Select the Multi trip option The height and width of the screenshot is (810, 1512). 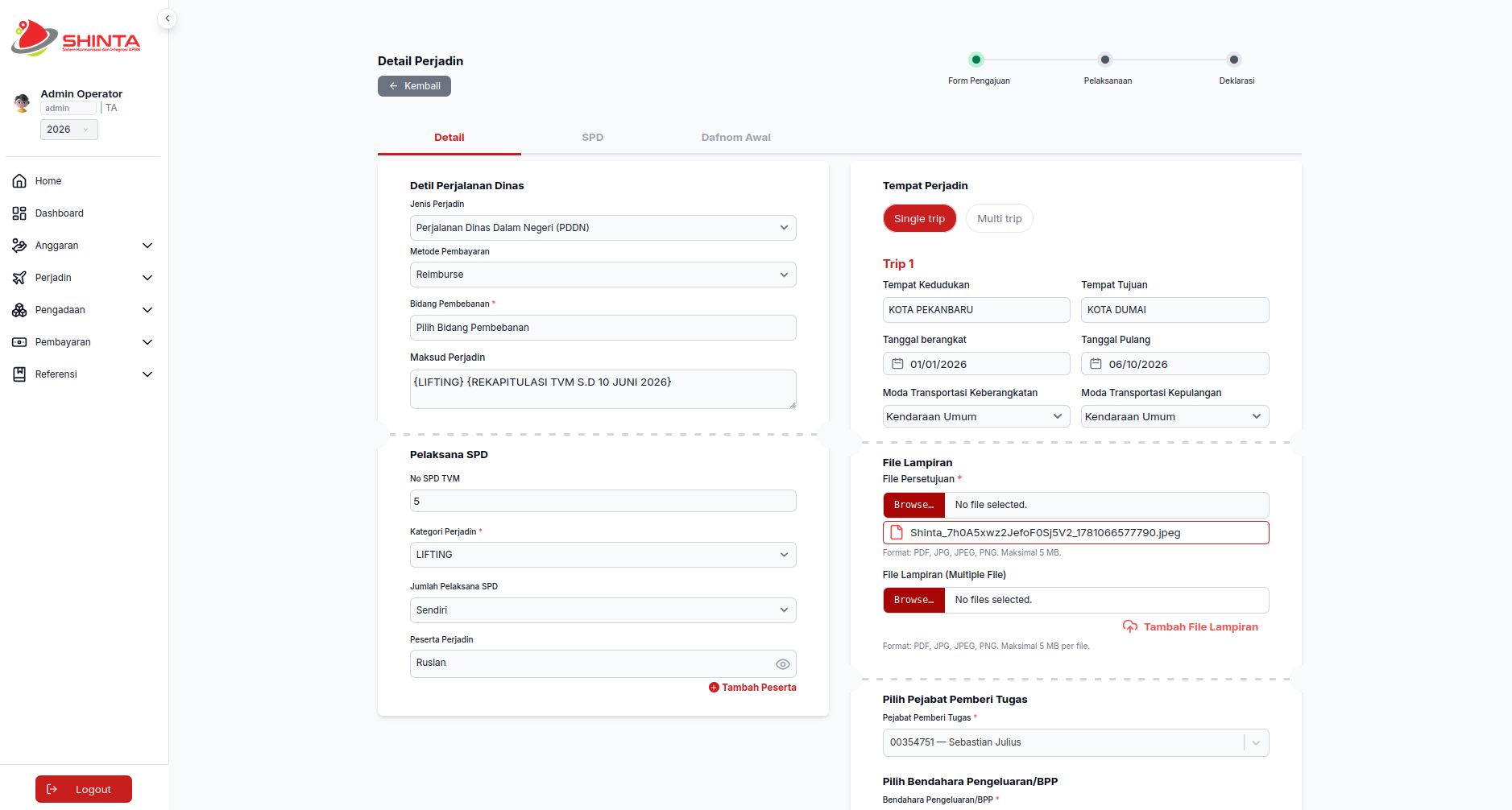(999, 218)
